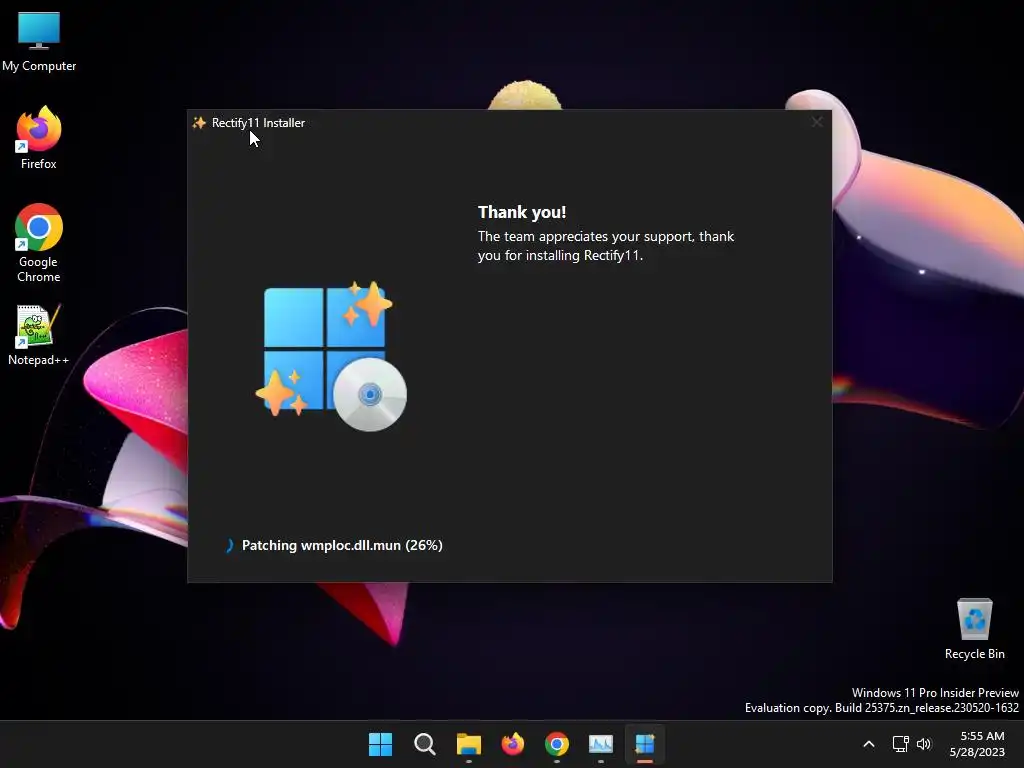Open the volume tray icon
This screenshot has height=768, width=1024.
(924, 744)
